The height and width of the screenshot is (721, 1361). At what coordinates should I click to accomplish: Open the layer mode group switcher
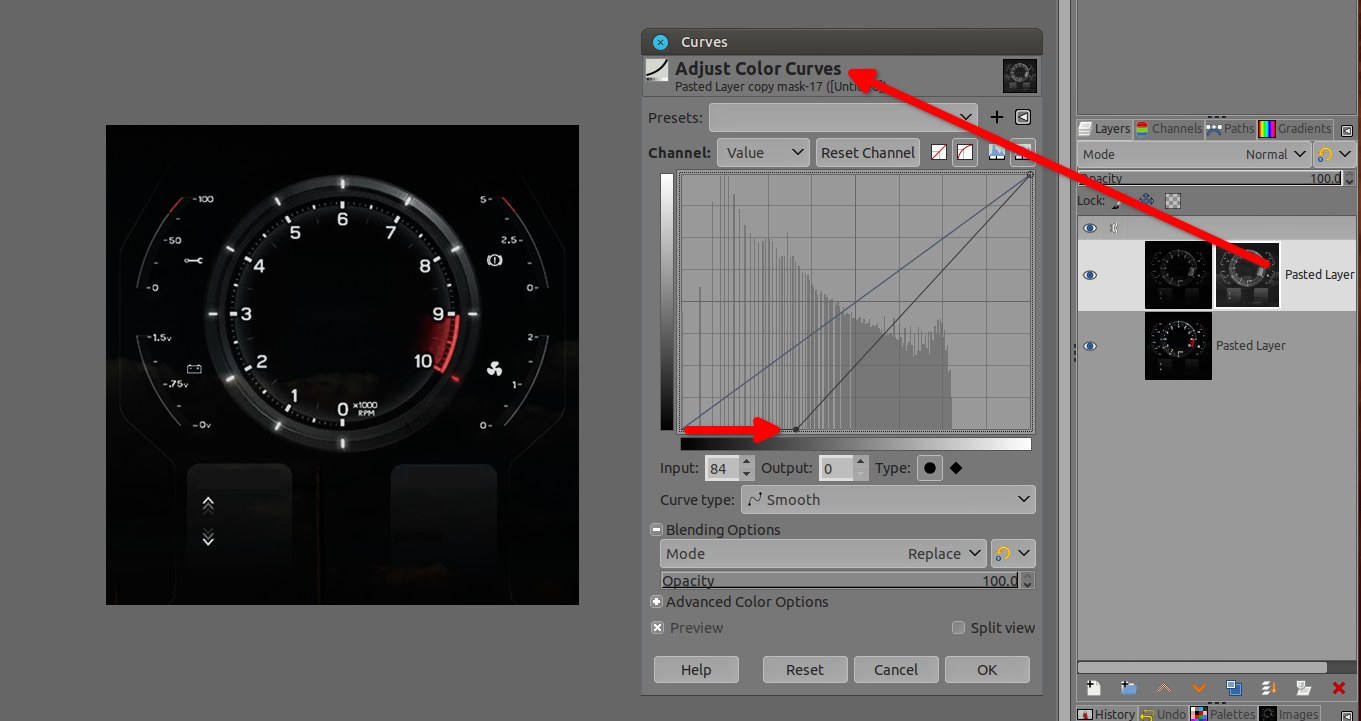pyautogui.click(x=1334, y=154)
